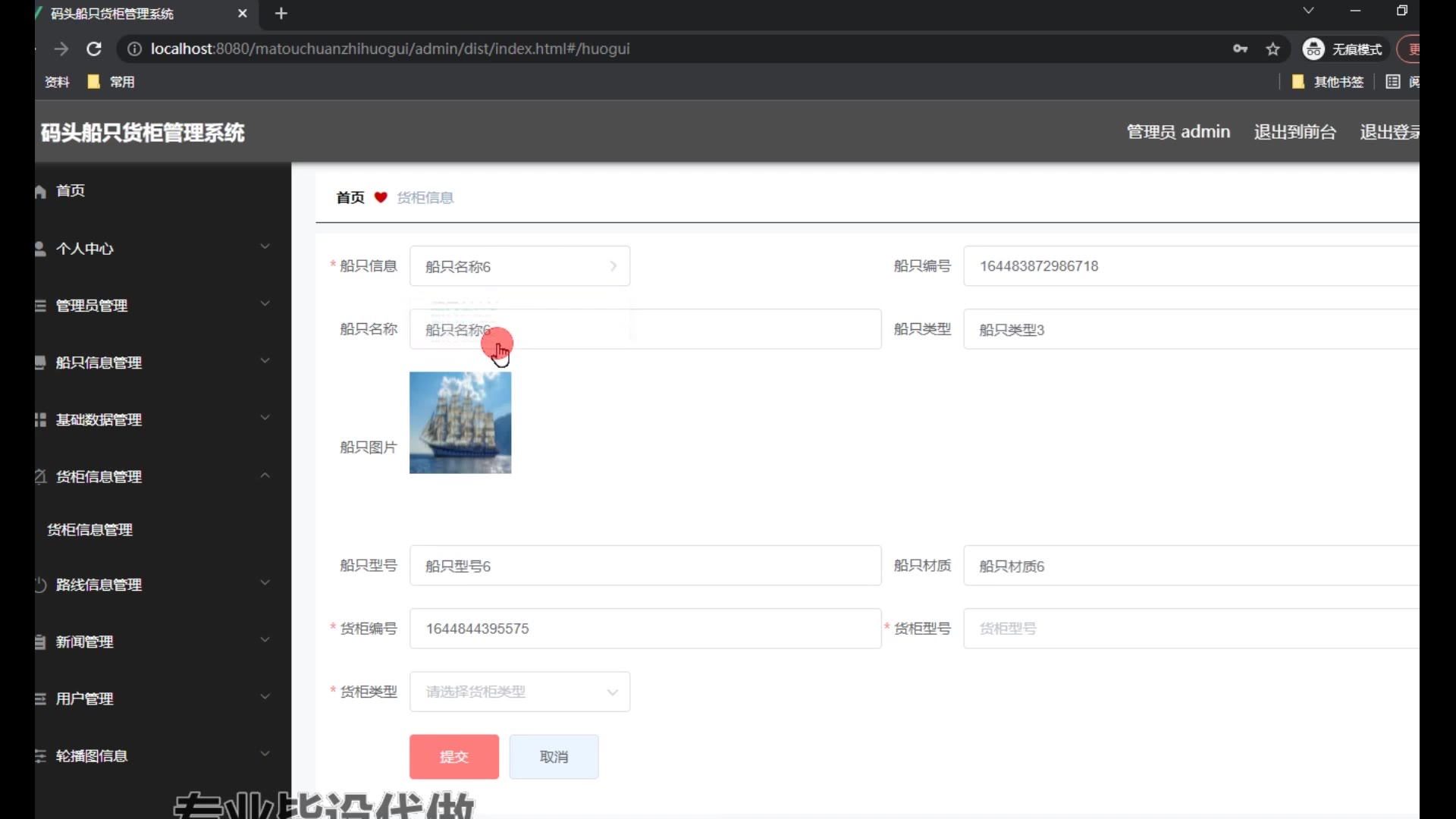Click the icon beside 船只信息管理
1456x819 pixels.
coord(40,362)
